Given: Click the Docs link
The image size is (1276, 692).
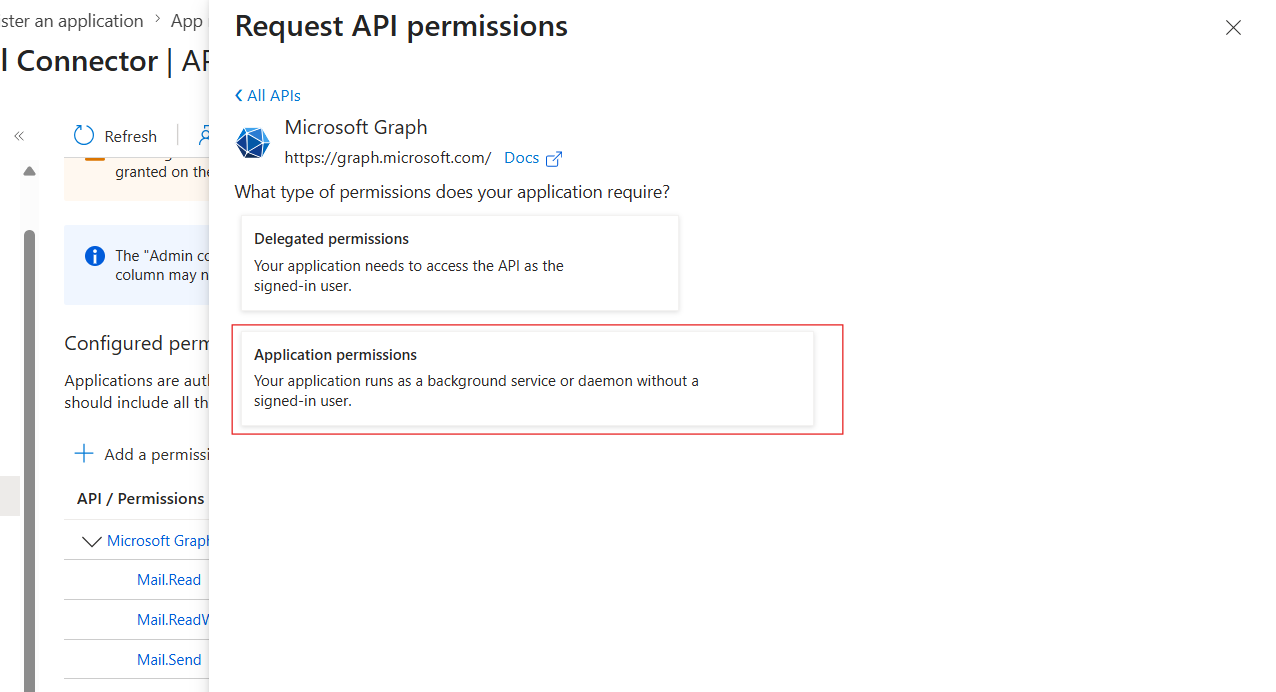Looking at the screenshot, I should (521, 158).
